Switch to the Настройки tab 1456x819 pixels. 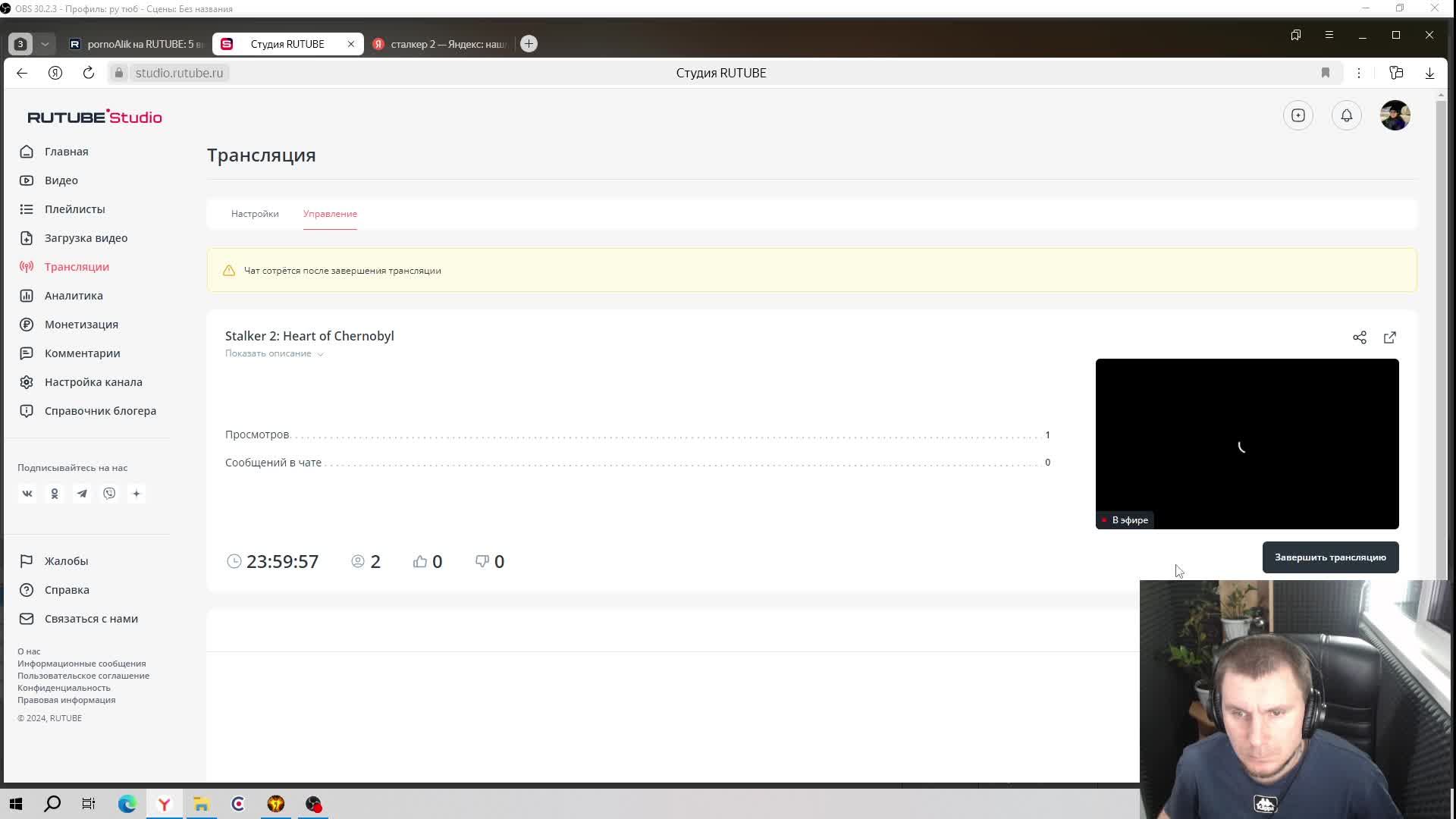[x=255, y=214]
